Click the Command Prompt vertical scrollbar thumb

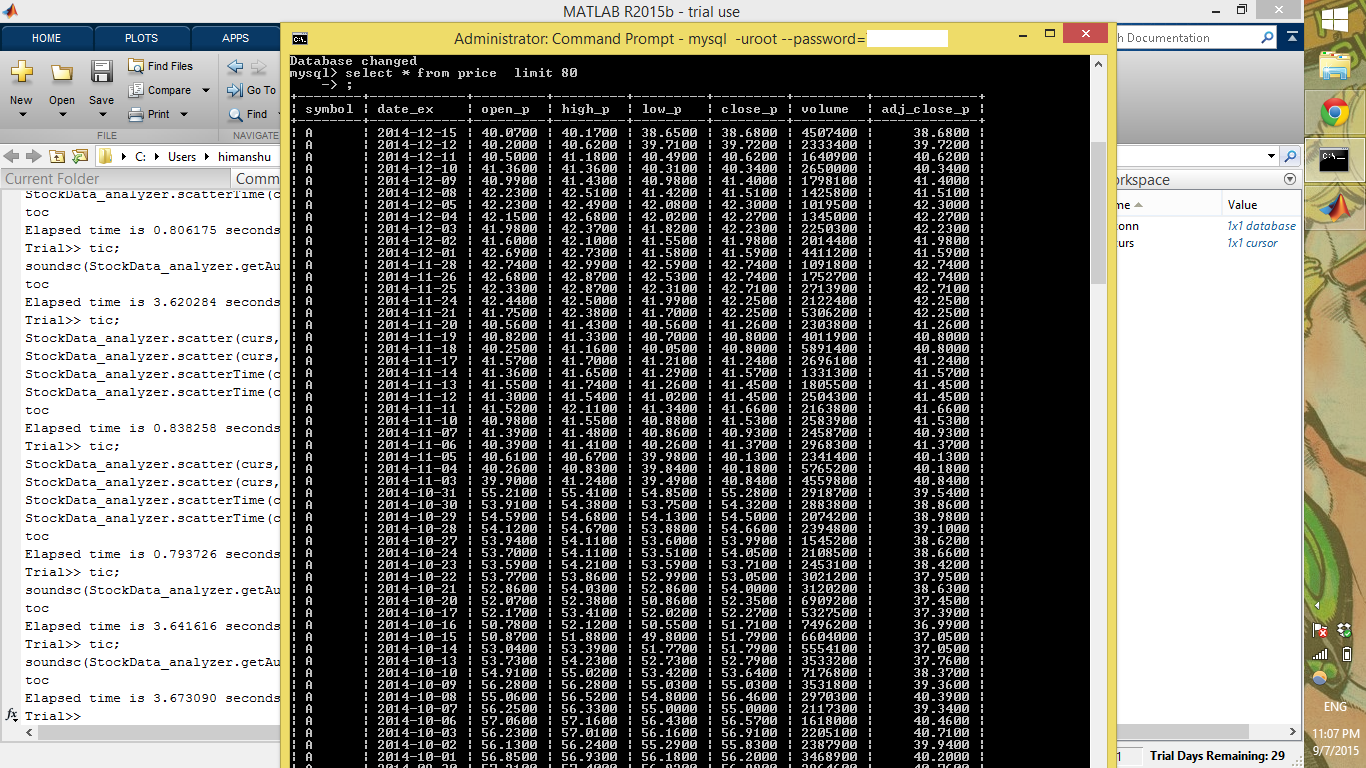1097,212
